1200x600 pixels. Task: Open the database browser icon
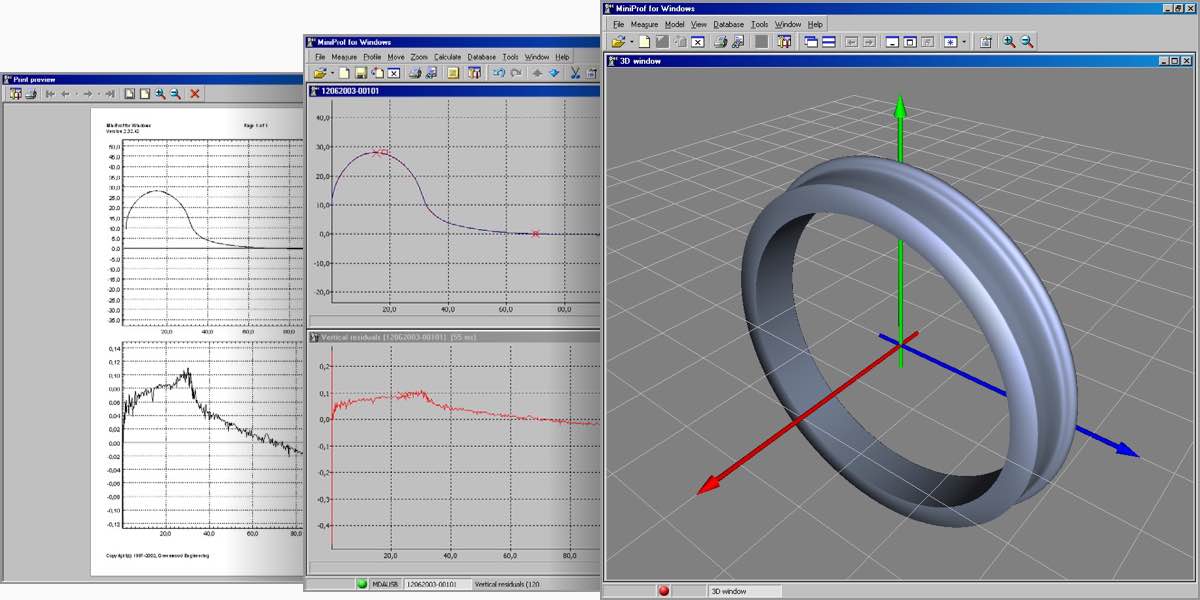click(476, 73)
